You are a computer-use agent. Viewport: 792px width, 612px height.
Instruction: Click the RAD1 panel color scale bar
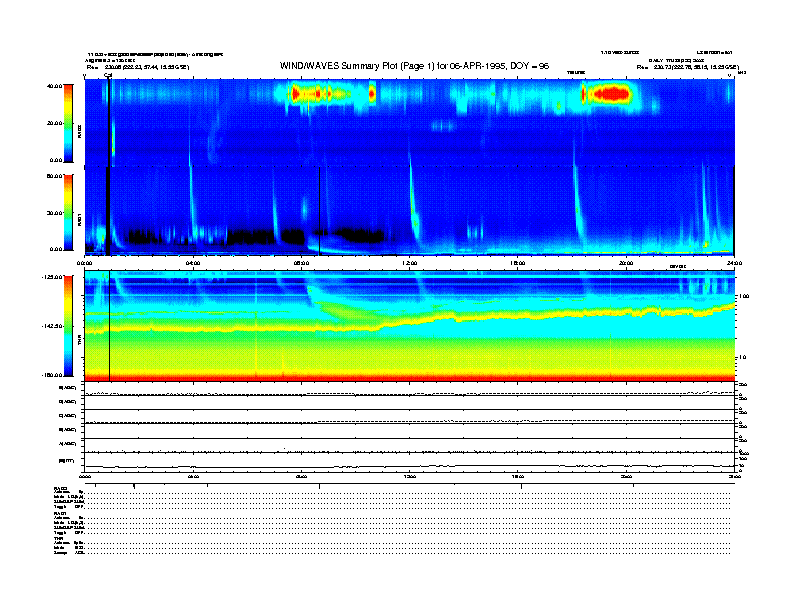coord(68,212)
